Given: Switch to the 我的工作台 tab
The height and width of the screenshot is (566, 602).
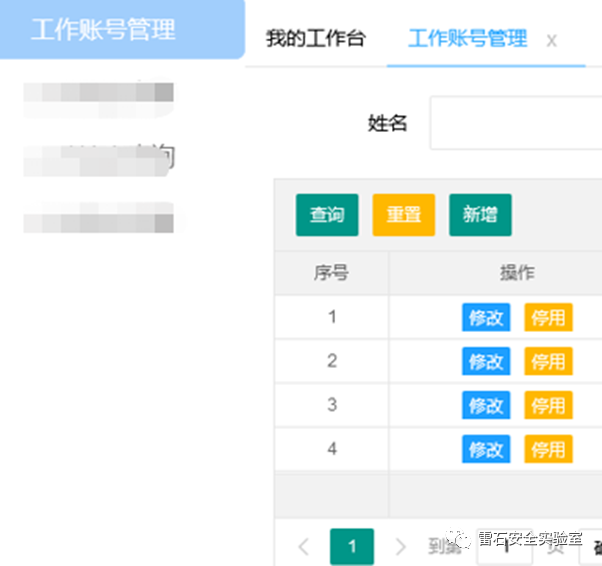Looking at the screenshot, I should [x=316, y=38].
